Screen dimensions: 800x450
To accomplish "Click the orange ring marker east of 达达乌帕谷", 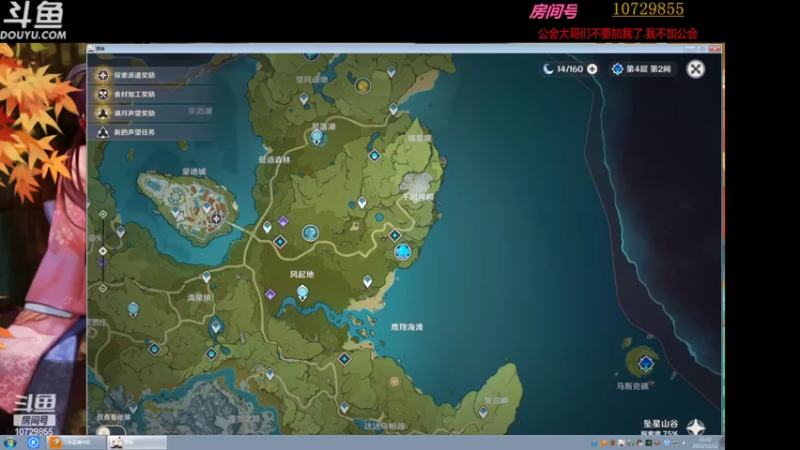I will [394, 381].
